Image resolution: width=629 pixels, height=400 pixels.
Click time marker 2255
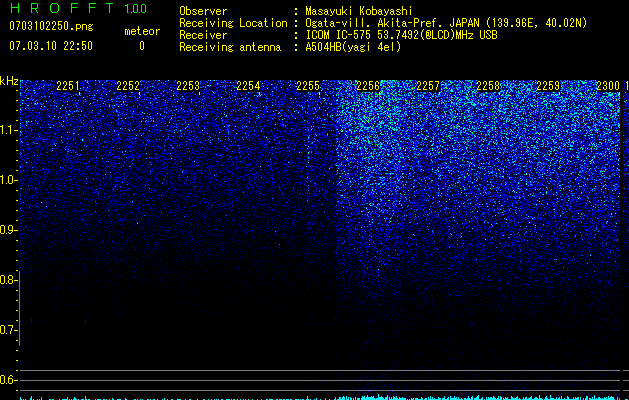[308, 86]
